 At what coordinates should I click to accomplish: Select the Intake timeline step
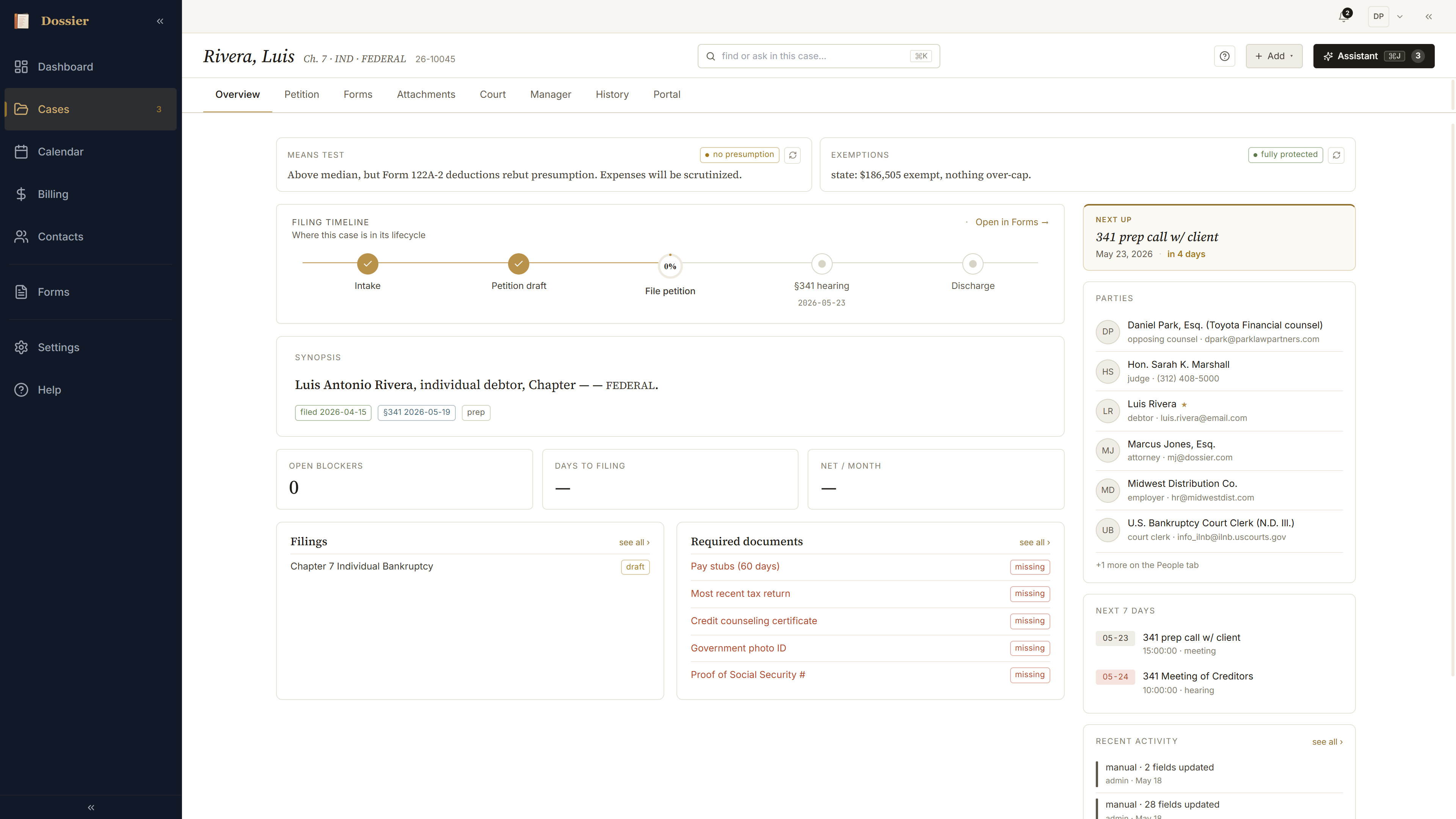tap(367, 264)
